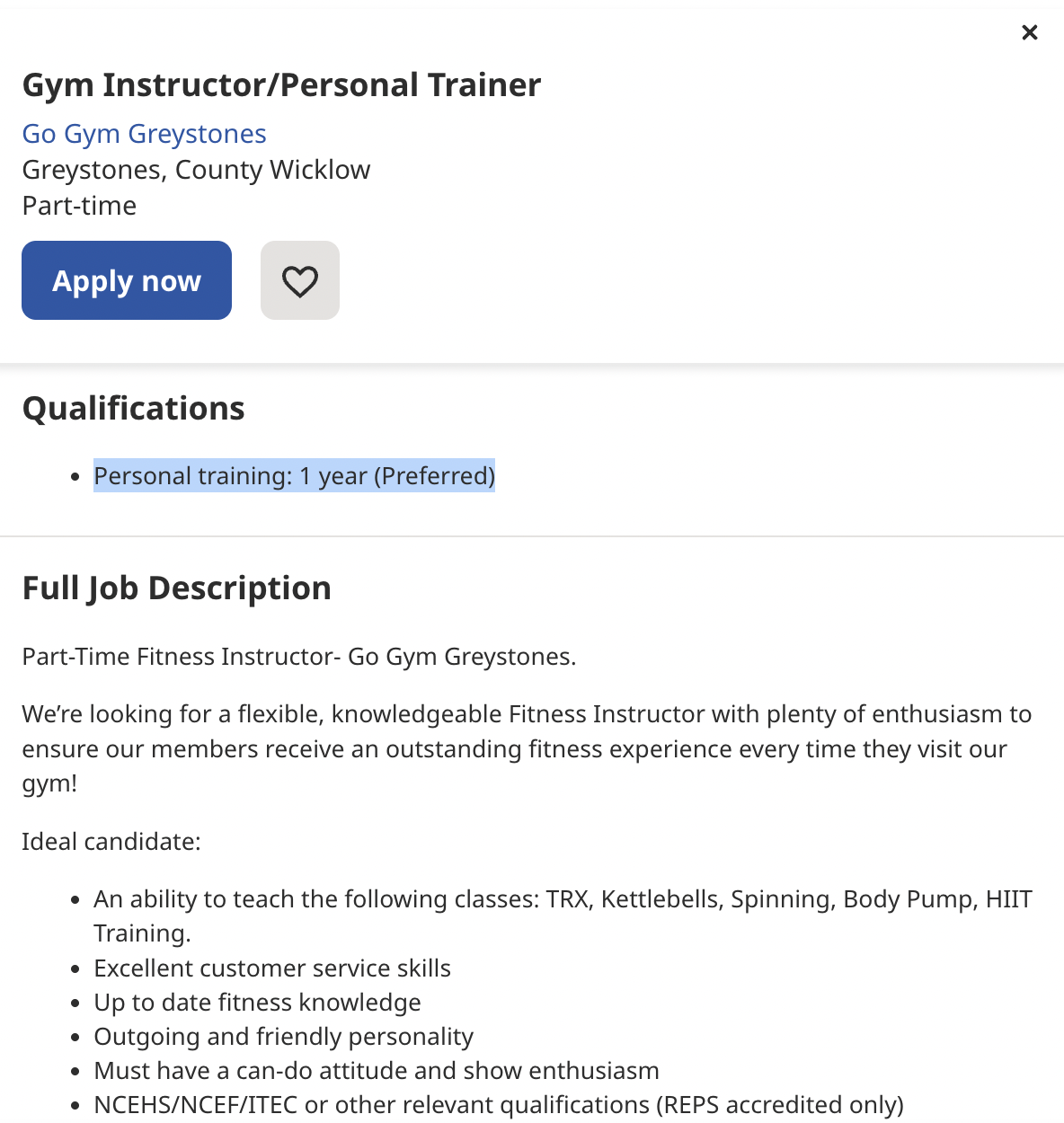This screenshot has height=1123, width=1064.
Task: Click the Qualifications section heading
Action: point(133,408)
